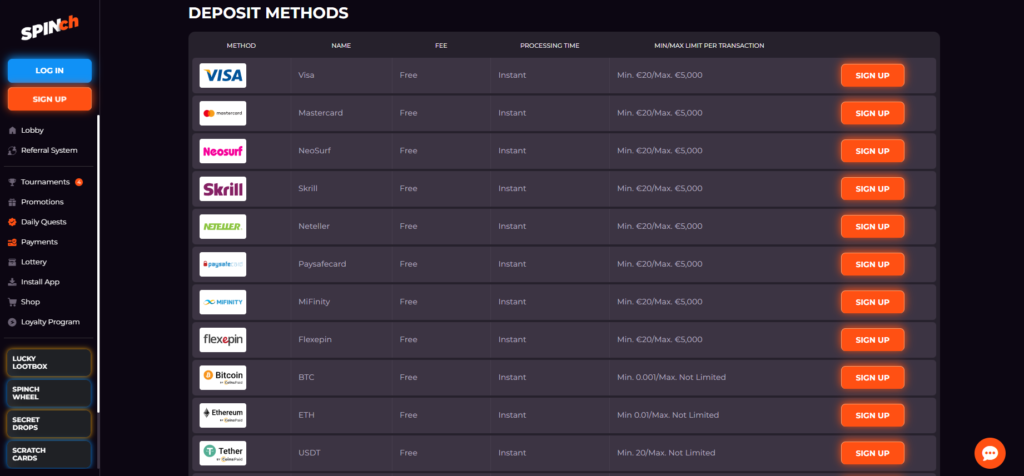1024x476 pixels.
Task: Click the Tether logo
Action: click(x=223, y=453)
